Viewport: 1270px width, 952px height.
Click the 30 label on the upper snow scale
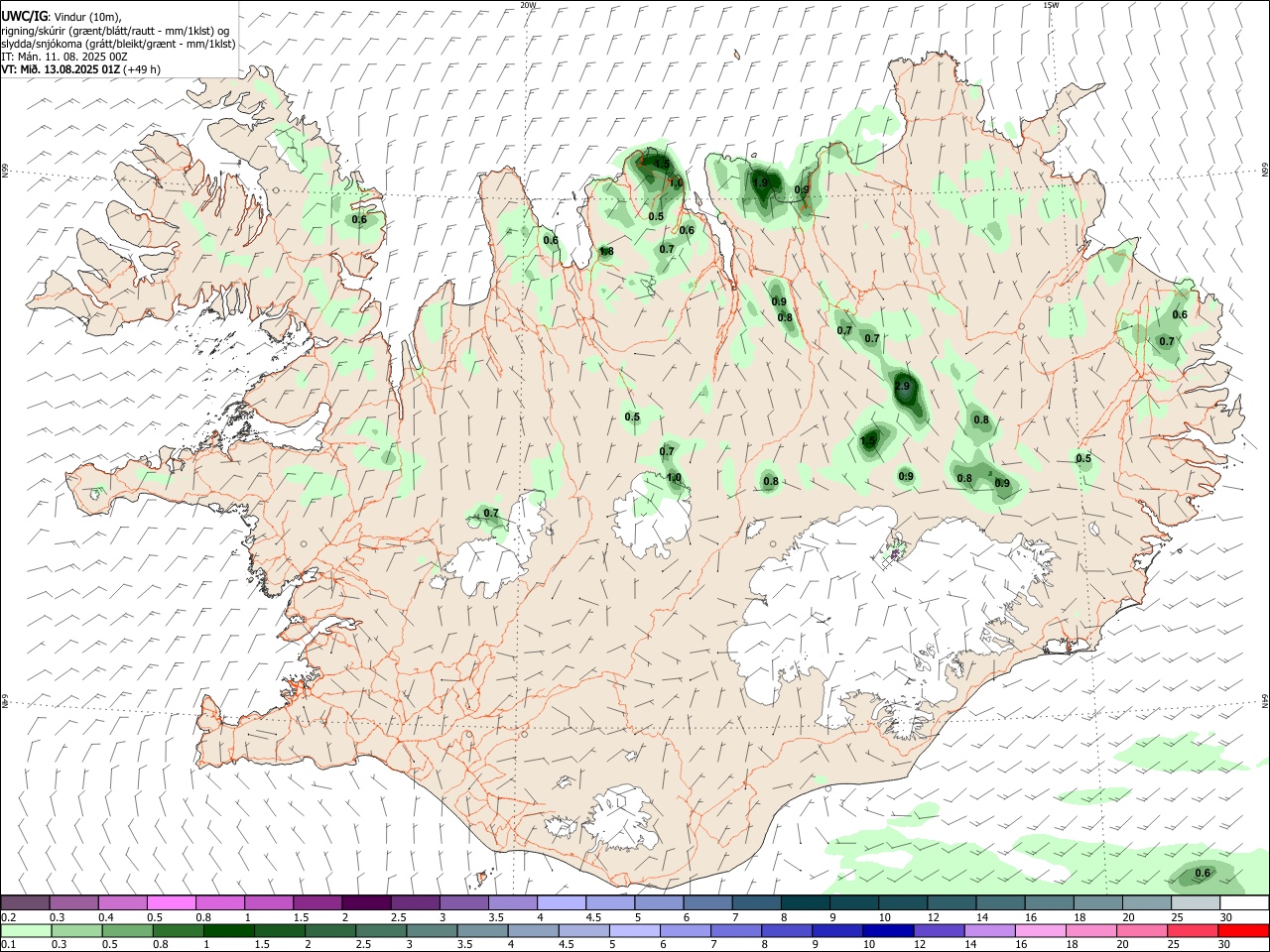point(1226,917)
